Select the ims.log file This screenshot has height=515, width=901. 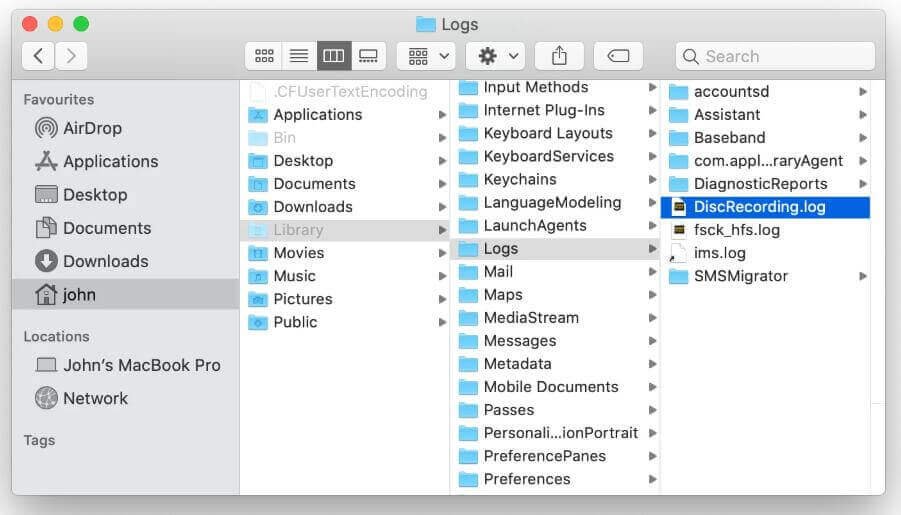(766, 253)
